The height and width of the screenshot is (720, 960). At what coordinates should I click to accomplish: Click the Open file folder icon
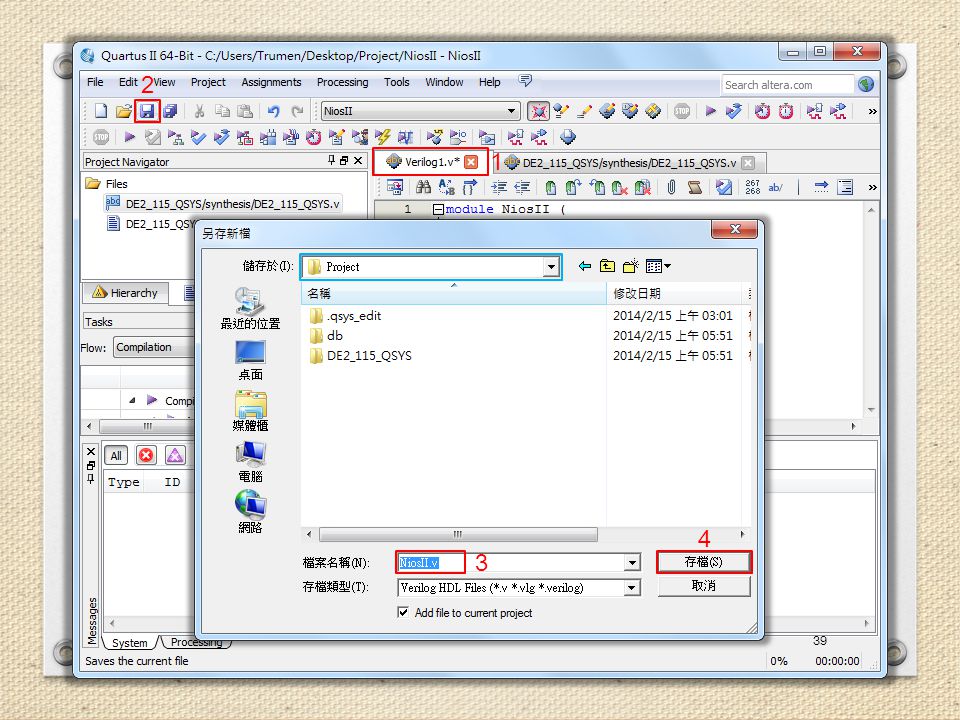124,111
